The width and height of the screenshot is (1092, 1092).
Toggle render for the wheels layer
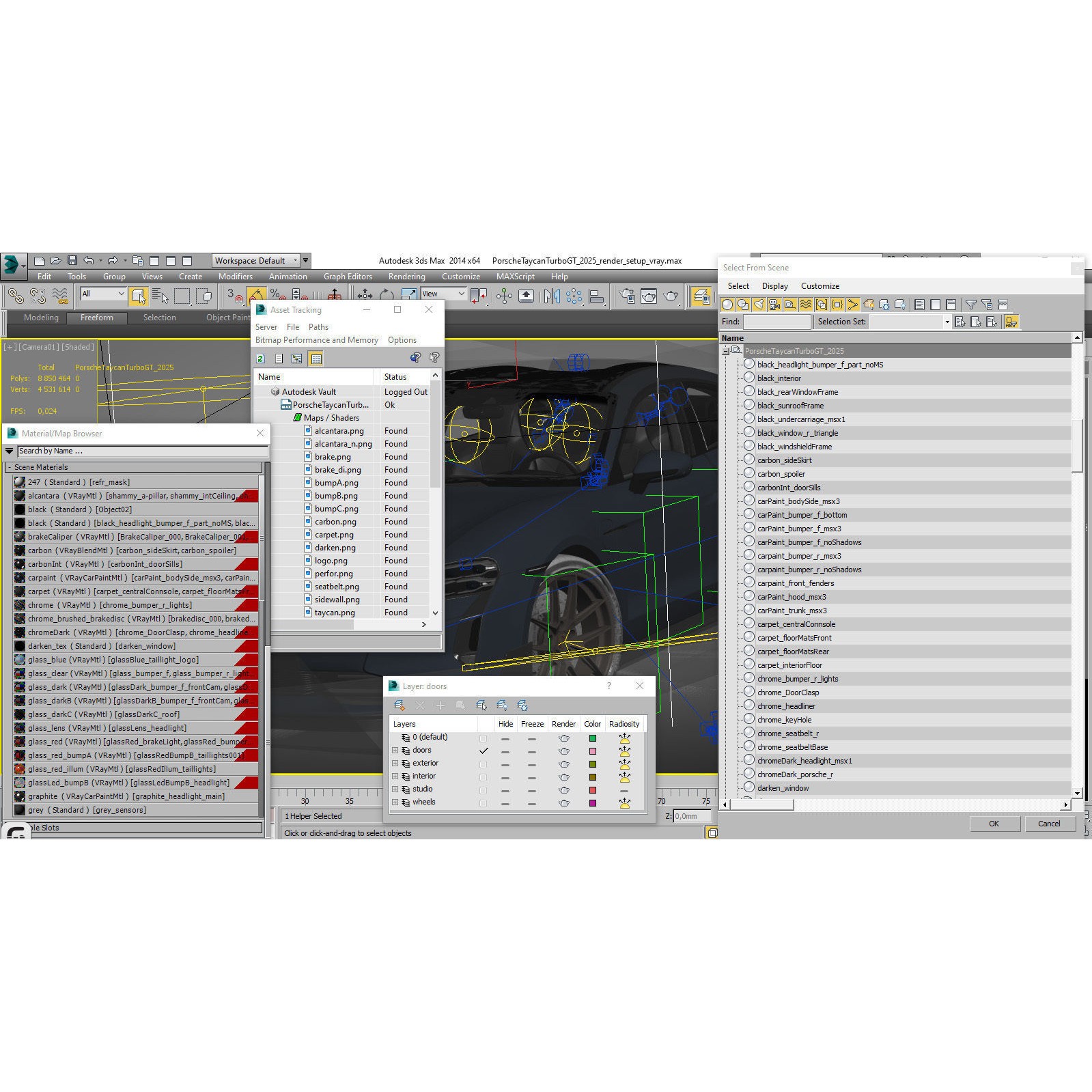[x=563, y=803]
